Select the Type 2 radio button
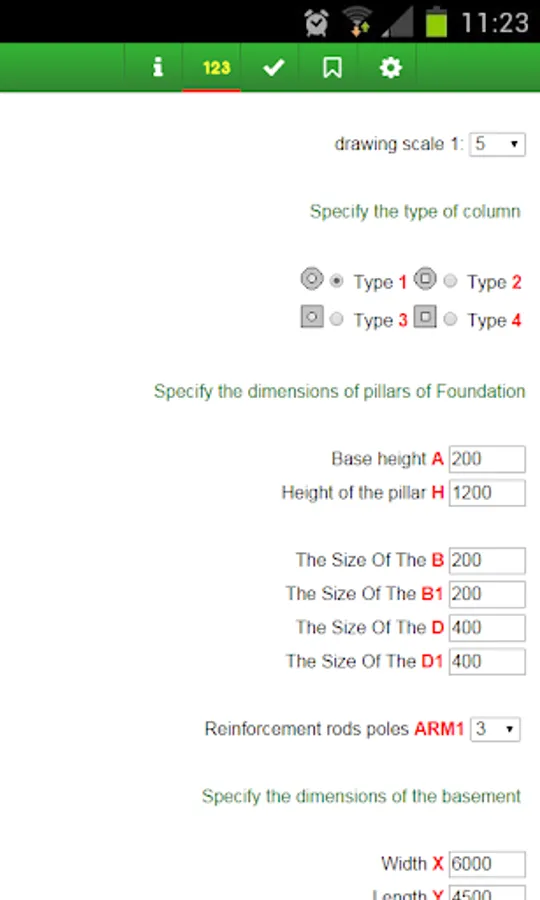This screenshot has width=540, height=900. [450, 281]
